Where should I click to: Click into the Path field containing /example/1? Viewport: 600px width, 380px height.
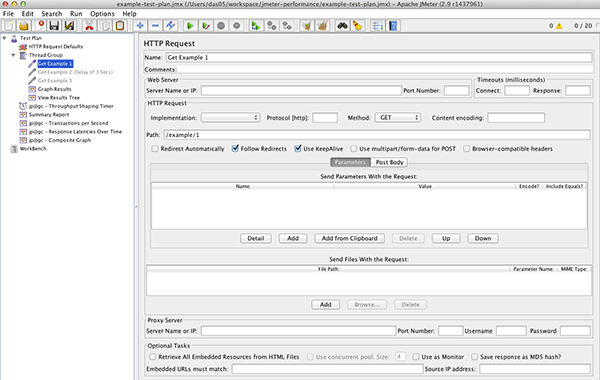pos(377,135)
